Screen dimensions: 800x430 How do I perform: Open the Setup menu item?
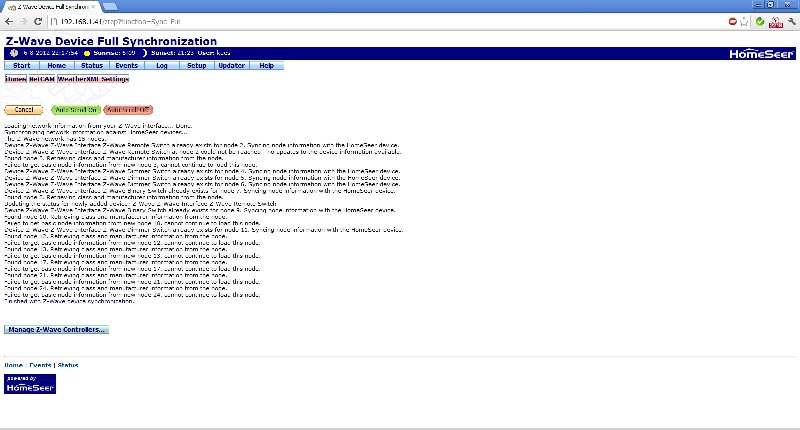tap(196, 65)
